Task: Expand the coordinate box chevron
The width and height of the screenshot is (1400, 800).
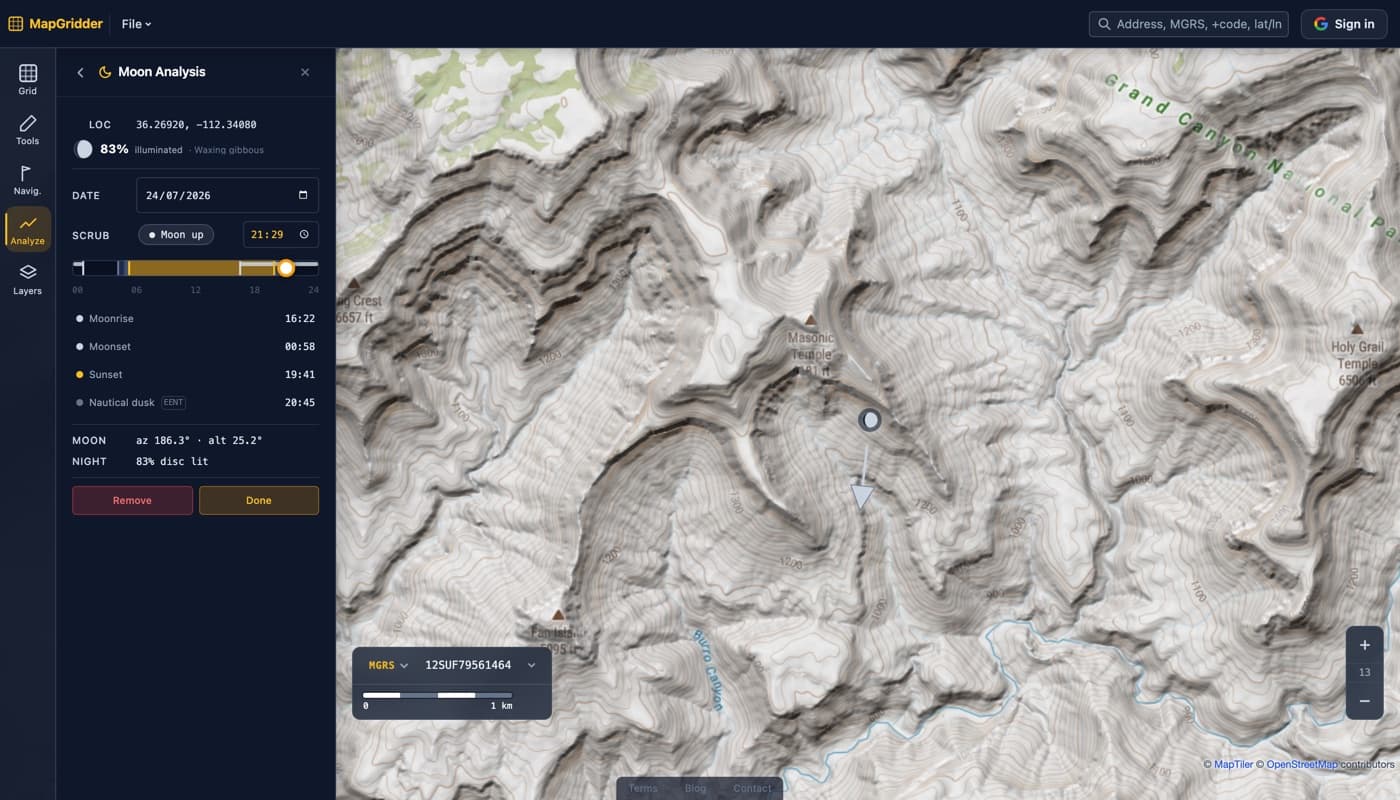Action: tap(531, 665)
